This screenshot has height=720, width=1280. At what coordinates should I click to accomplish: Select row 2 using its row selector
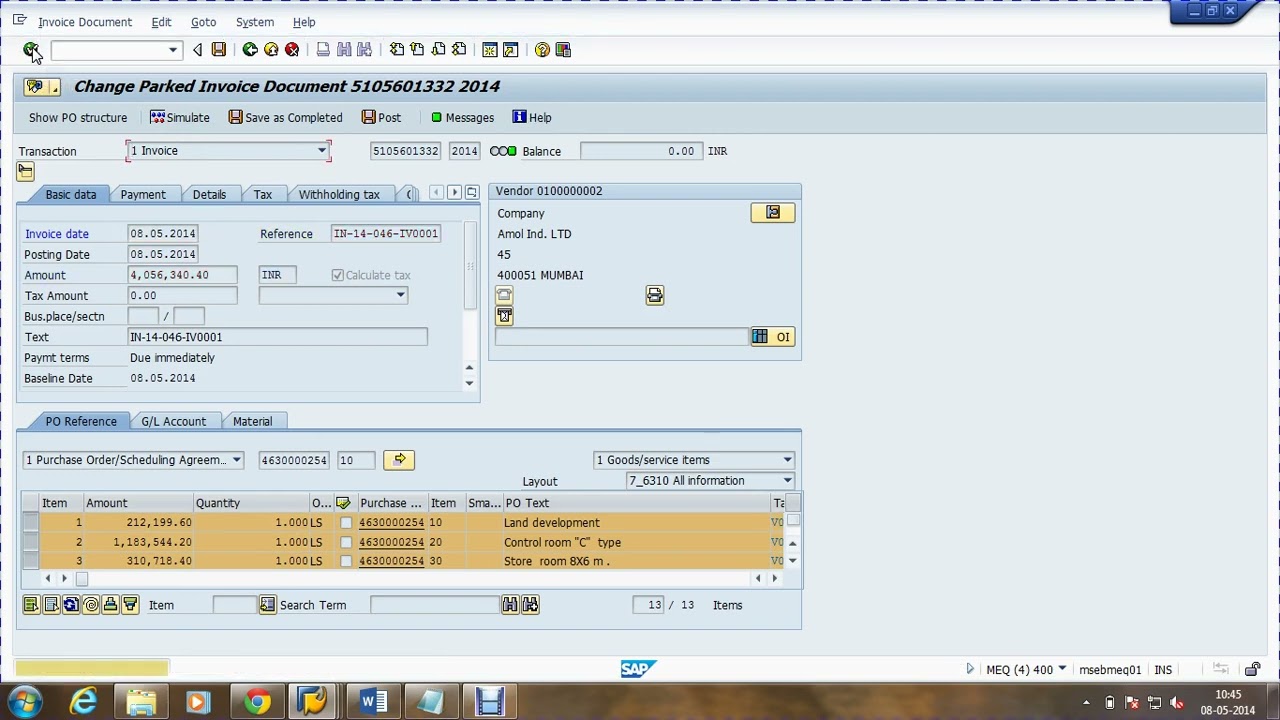pos(30,542)
